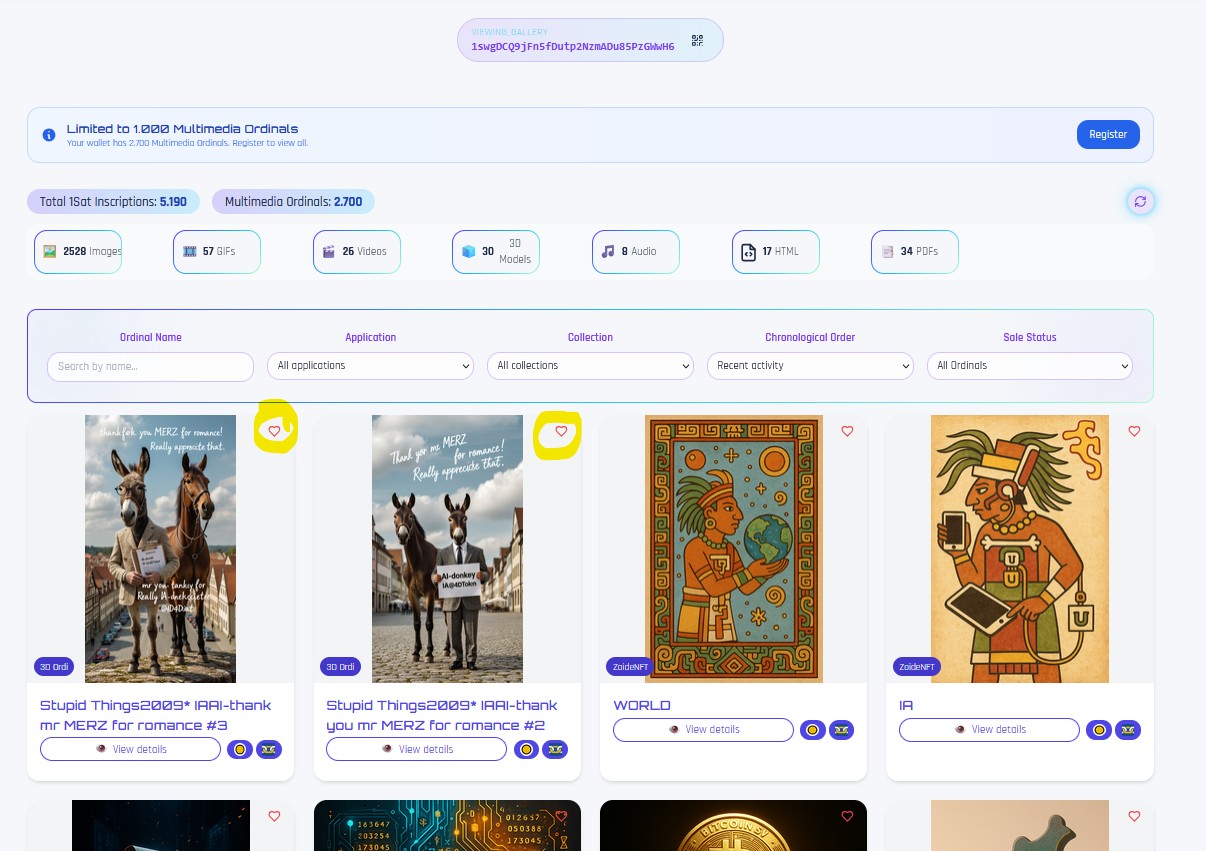The width and height of the screenshot is (1206, 851).
Task: Filter by 2528 Images
Action: [x=78, y=252]
